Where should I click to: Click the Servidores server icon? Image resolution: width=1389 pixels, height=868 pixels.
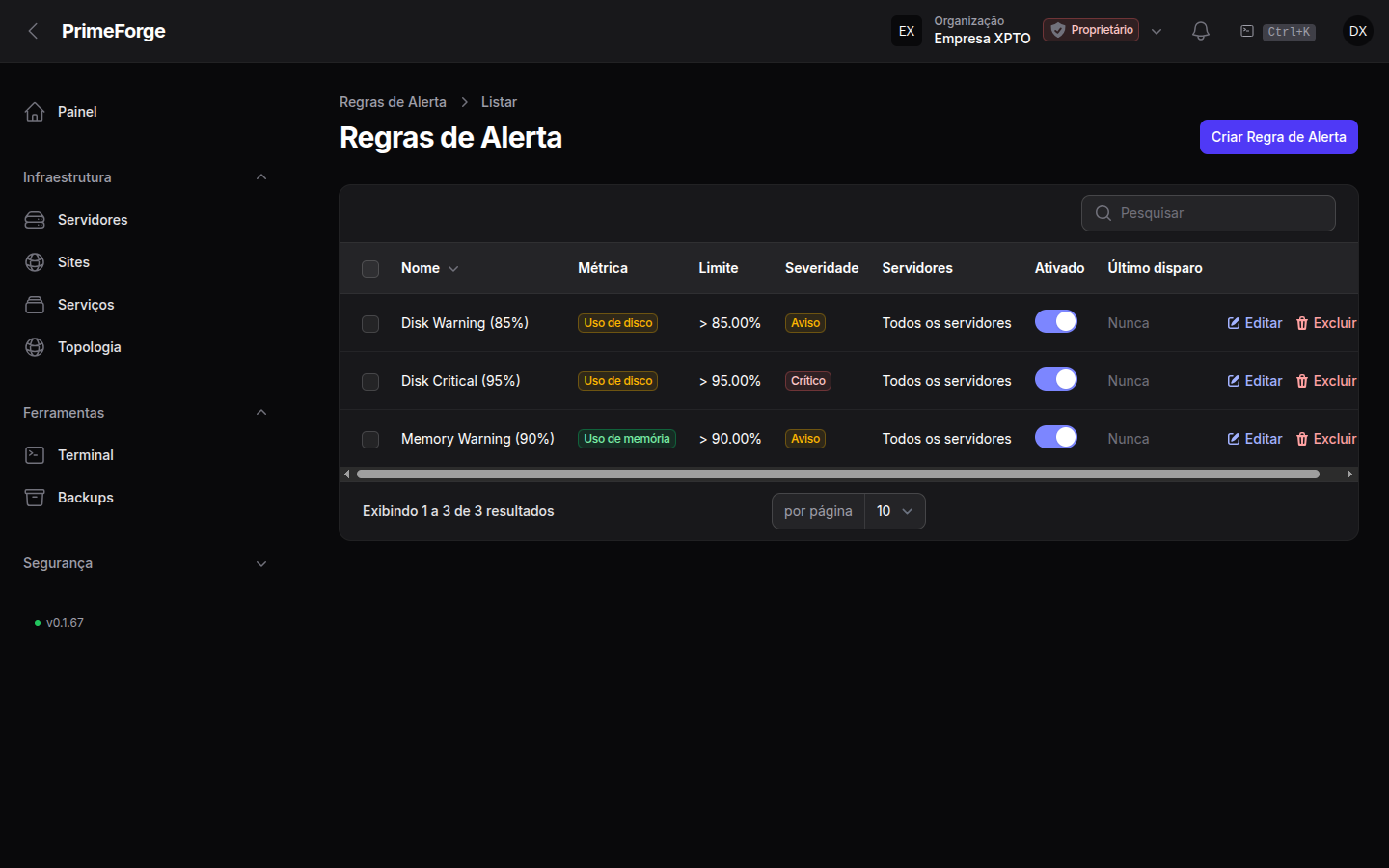click(x=35, y=220)
